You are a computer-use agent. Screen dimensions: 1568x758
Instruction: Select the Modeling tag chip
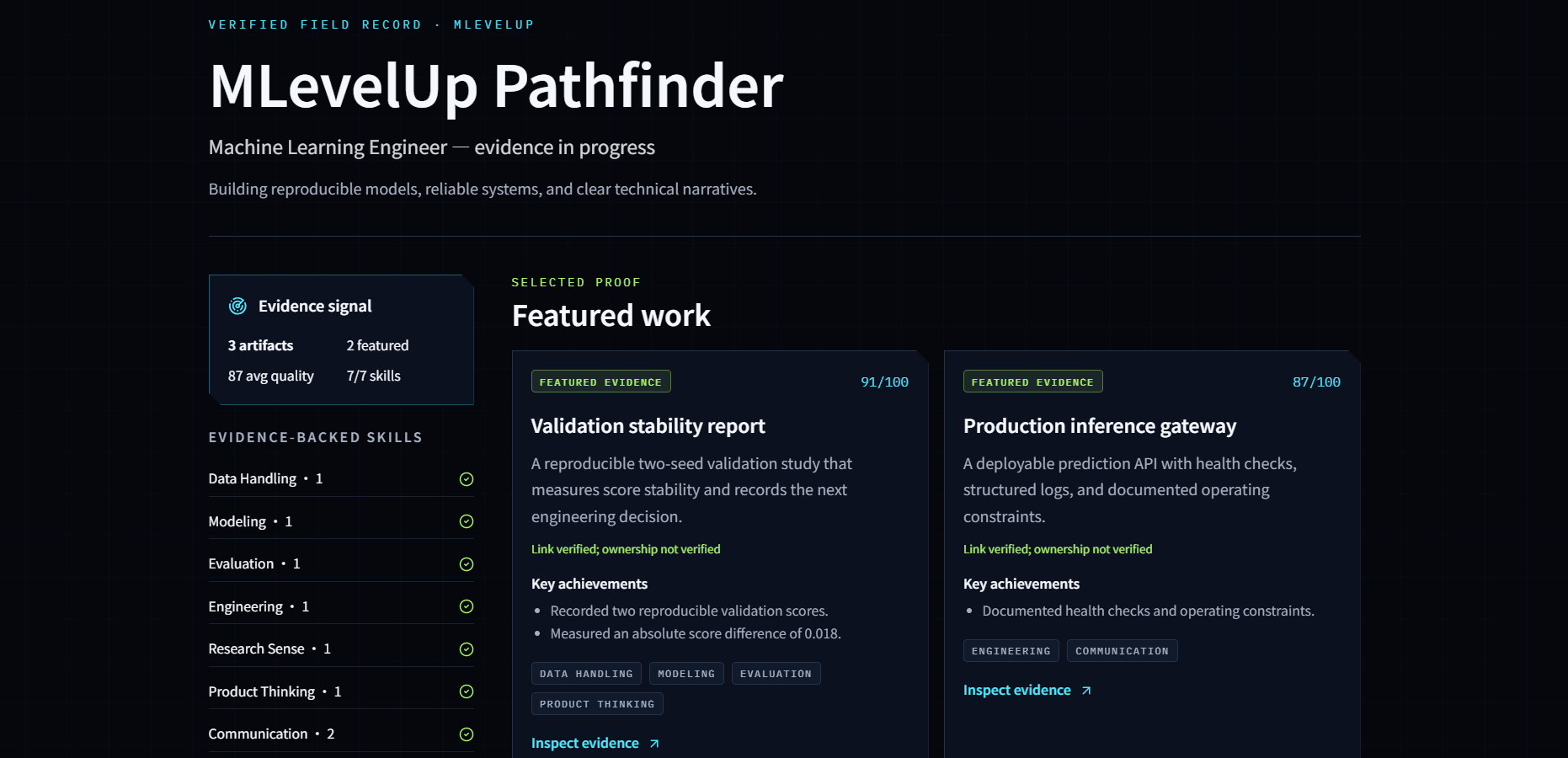[686, 674]
